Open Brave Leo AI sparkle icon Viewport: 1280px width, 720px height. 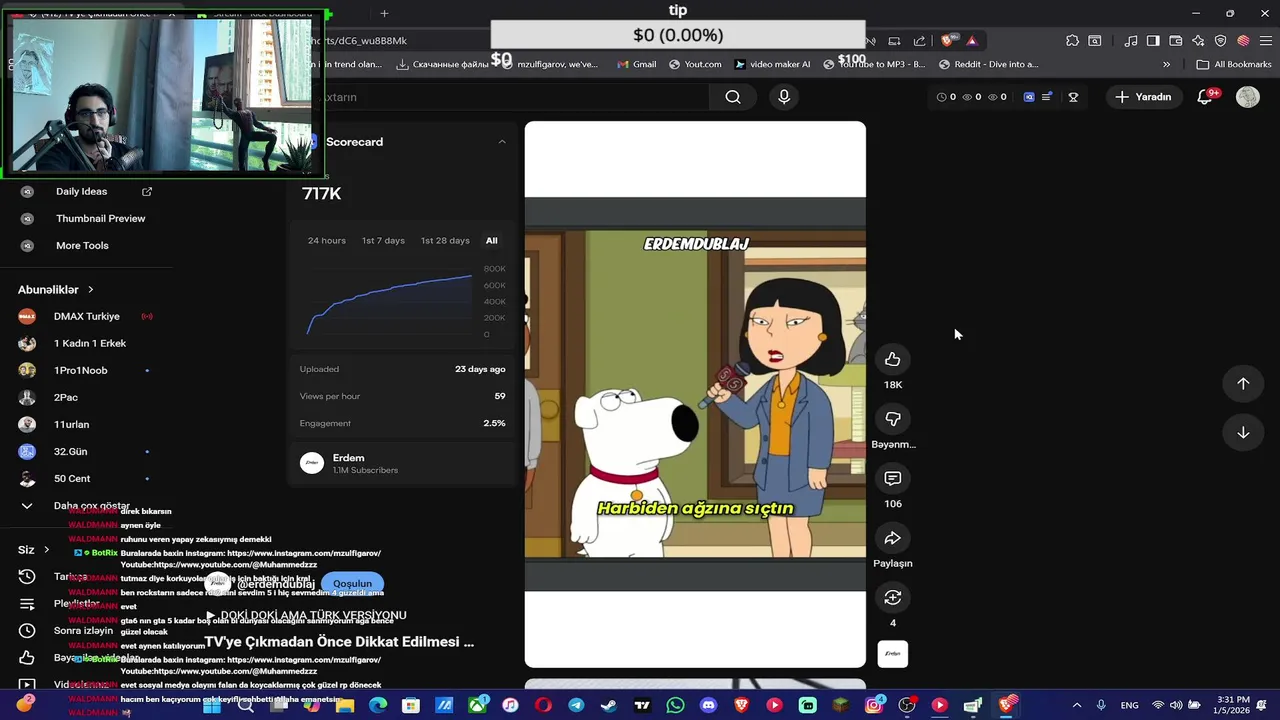pos(1198,41)
